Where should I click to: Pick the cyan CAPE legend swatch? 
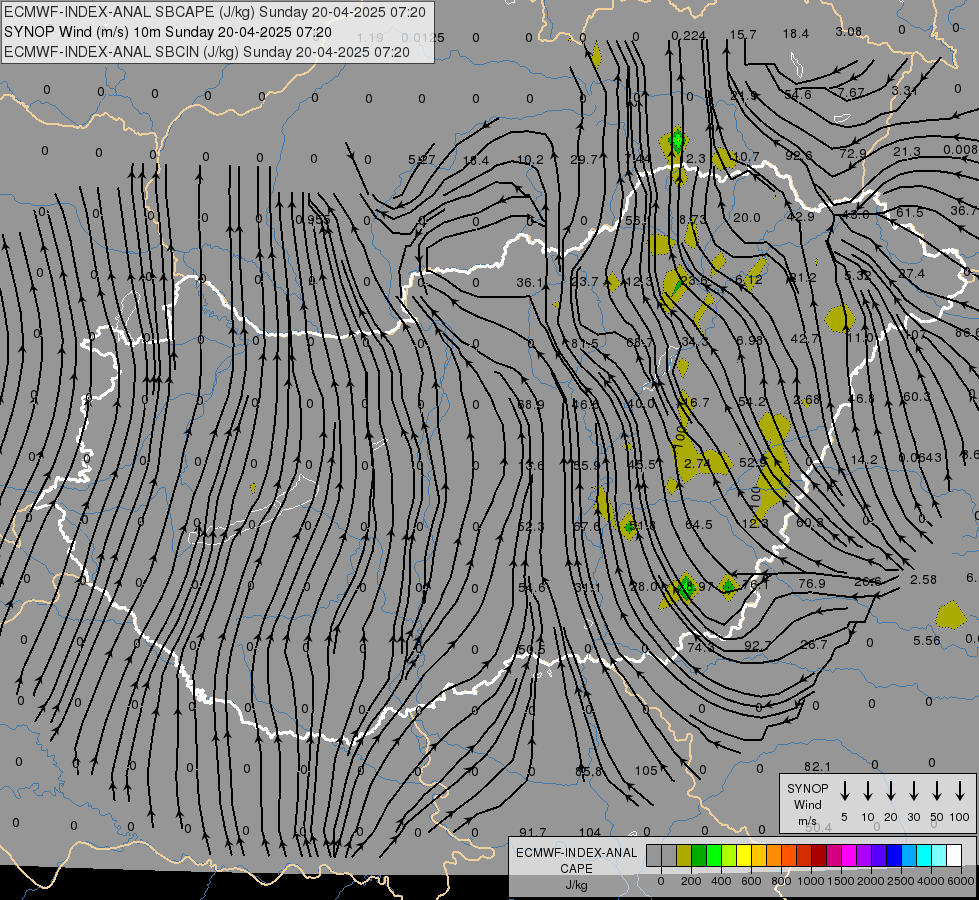click(x=923, y=856)
